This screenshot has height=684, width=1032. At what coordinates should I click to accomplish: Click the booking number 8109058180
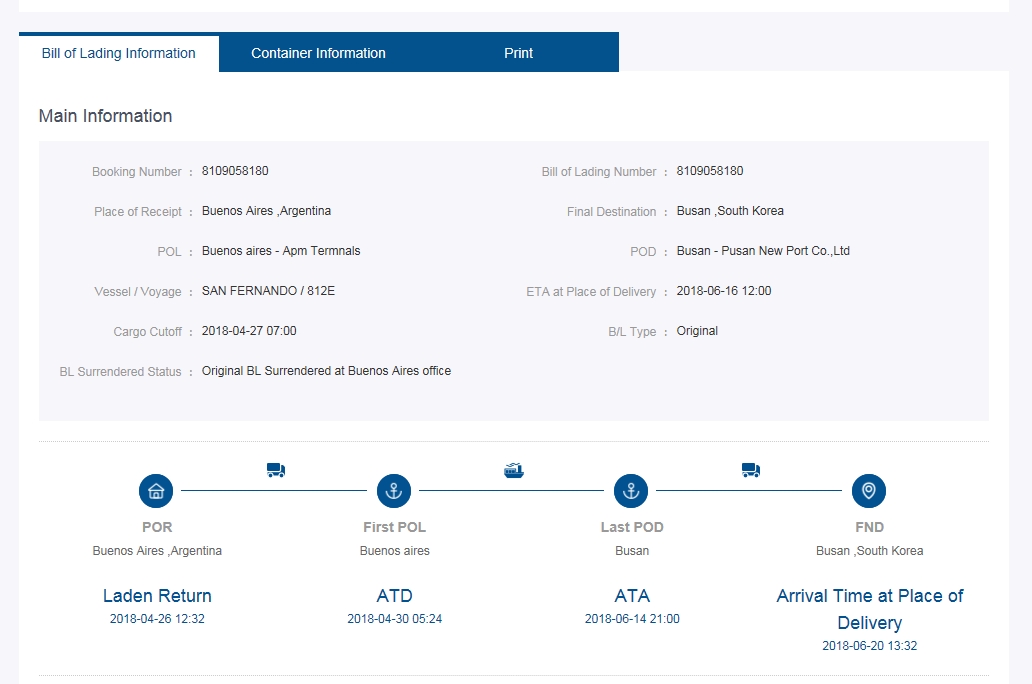[235, 171]
